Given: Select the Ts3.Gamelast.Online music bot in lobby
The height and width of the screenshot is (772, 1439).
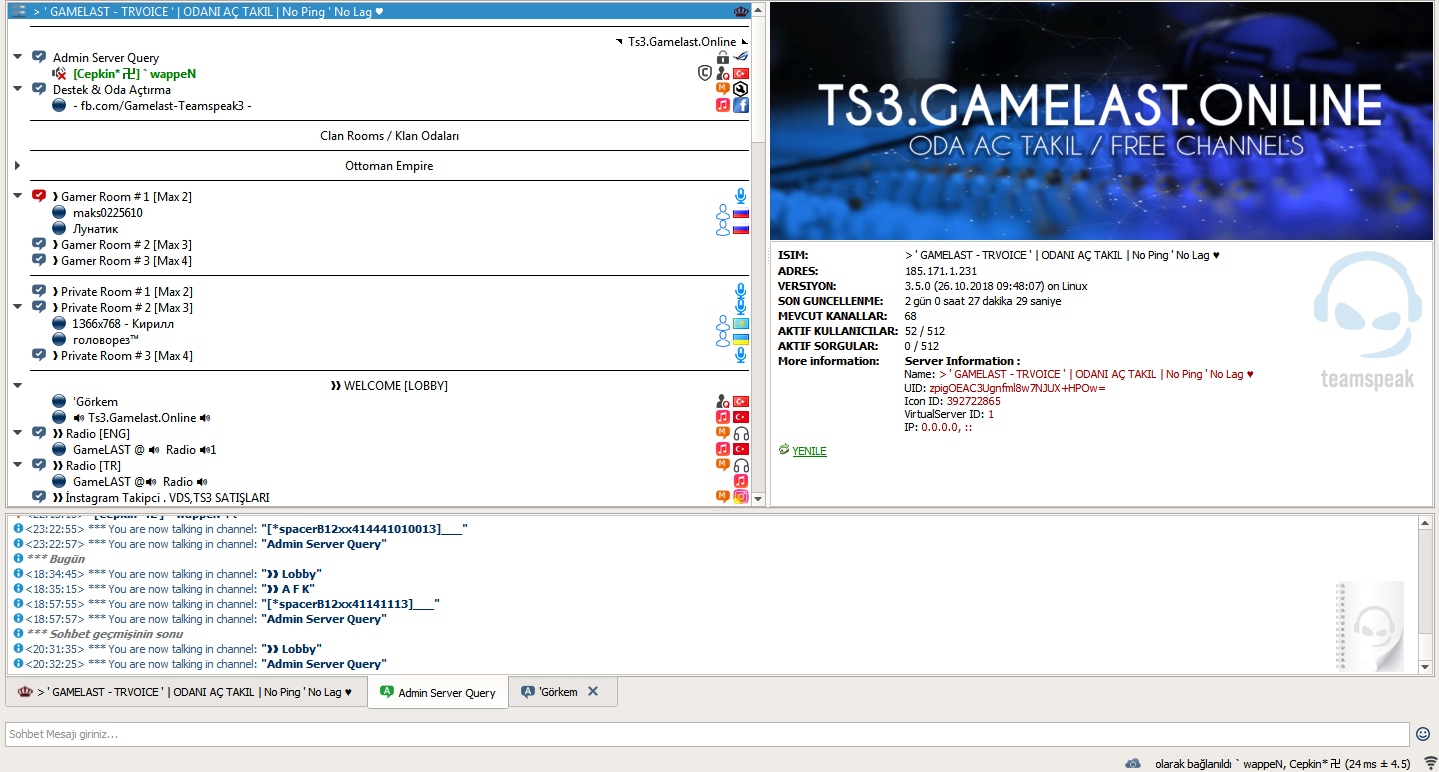Looking at the screenshot, I should pyautogui.click(x=142, y=418).
